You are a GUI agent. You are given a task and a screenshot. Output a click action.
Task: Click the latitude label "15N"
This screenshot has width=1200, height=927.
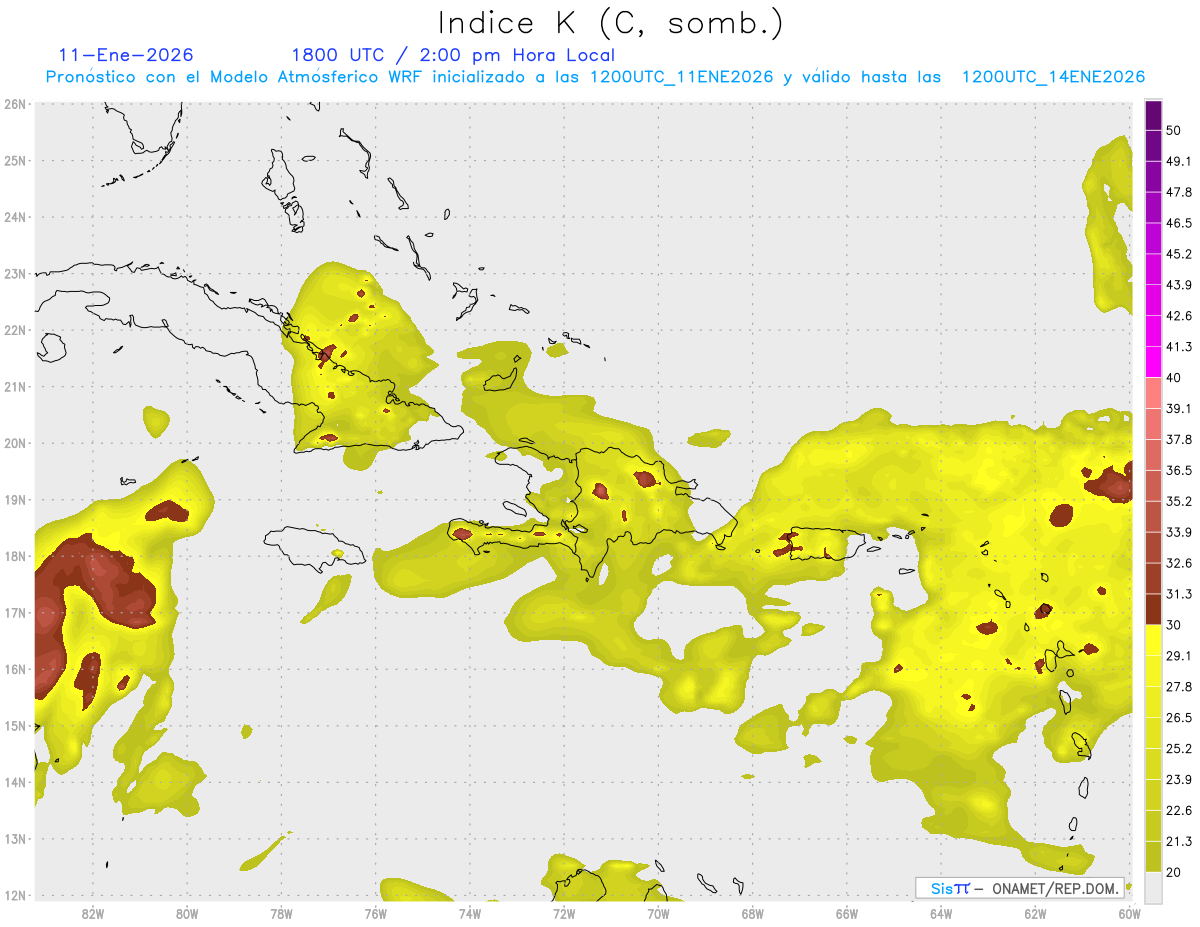point(15,726)
